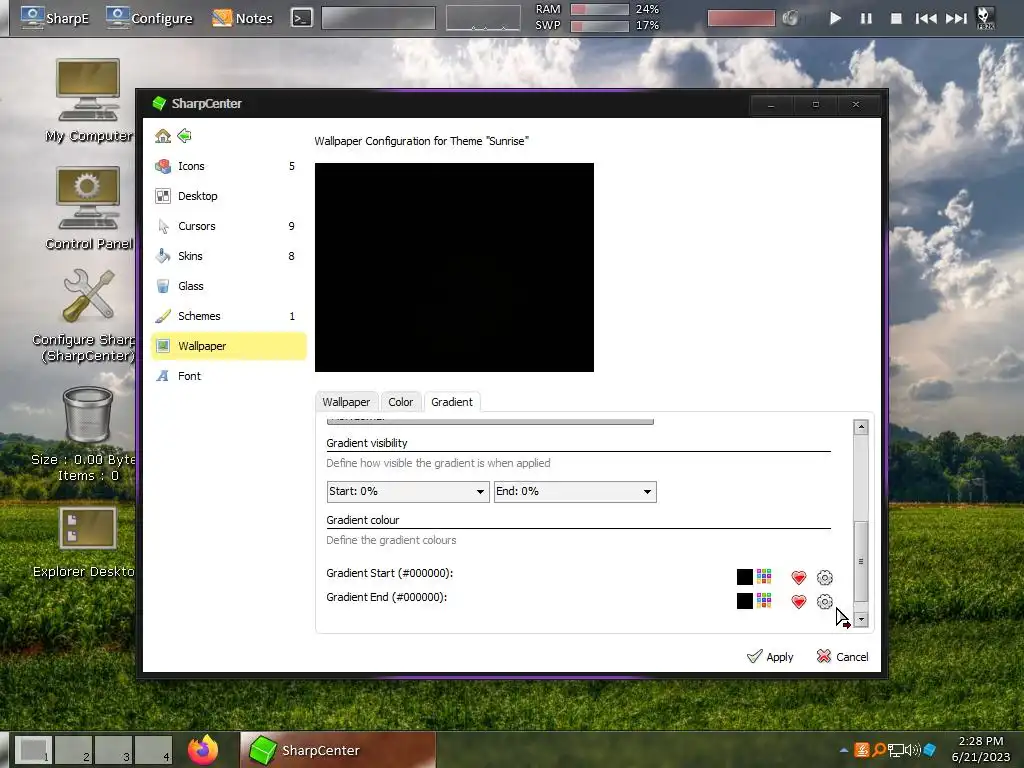Click the Next track media button

(x=956, y=18)
